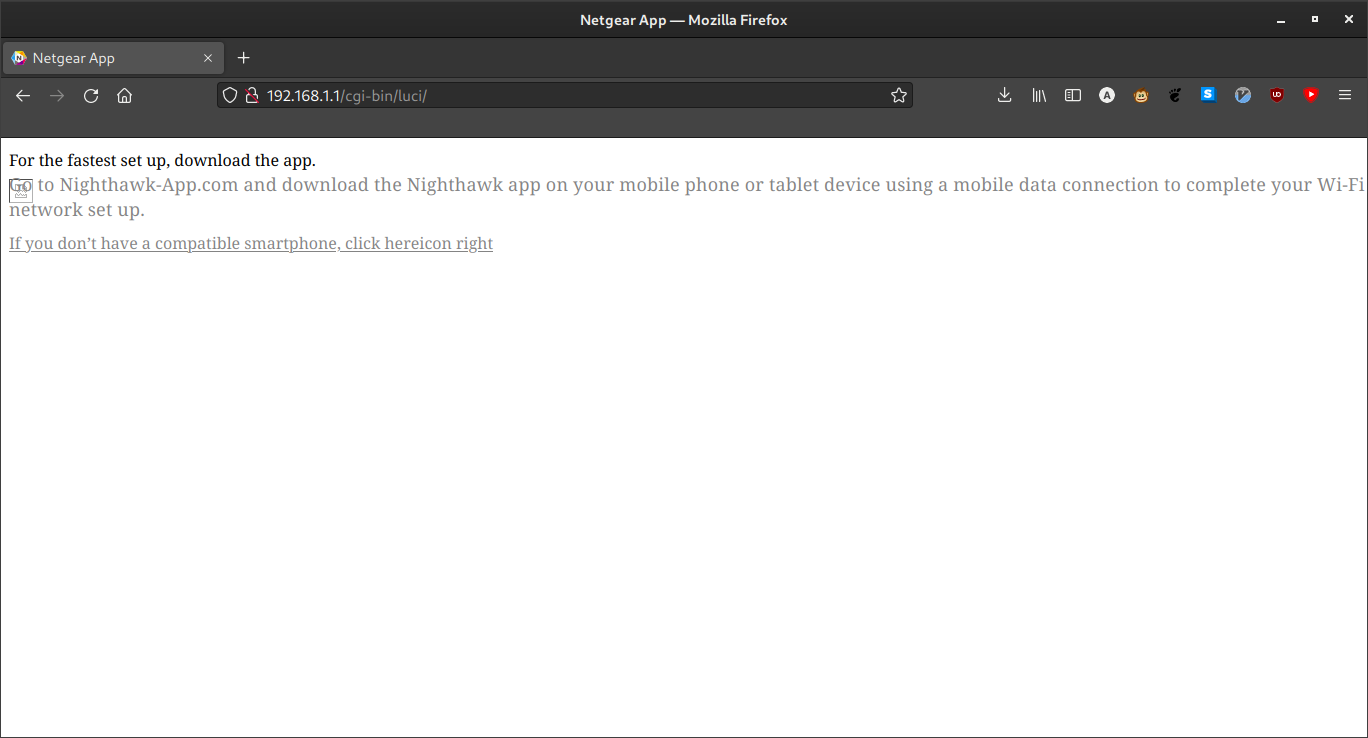Minimize the Firefox window
This screenshot has width=1368, height=738.
tap(1279, 20)
